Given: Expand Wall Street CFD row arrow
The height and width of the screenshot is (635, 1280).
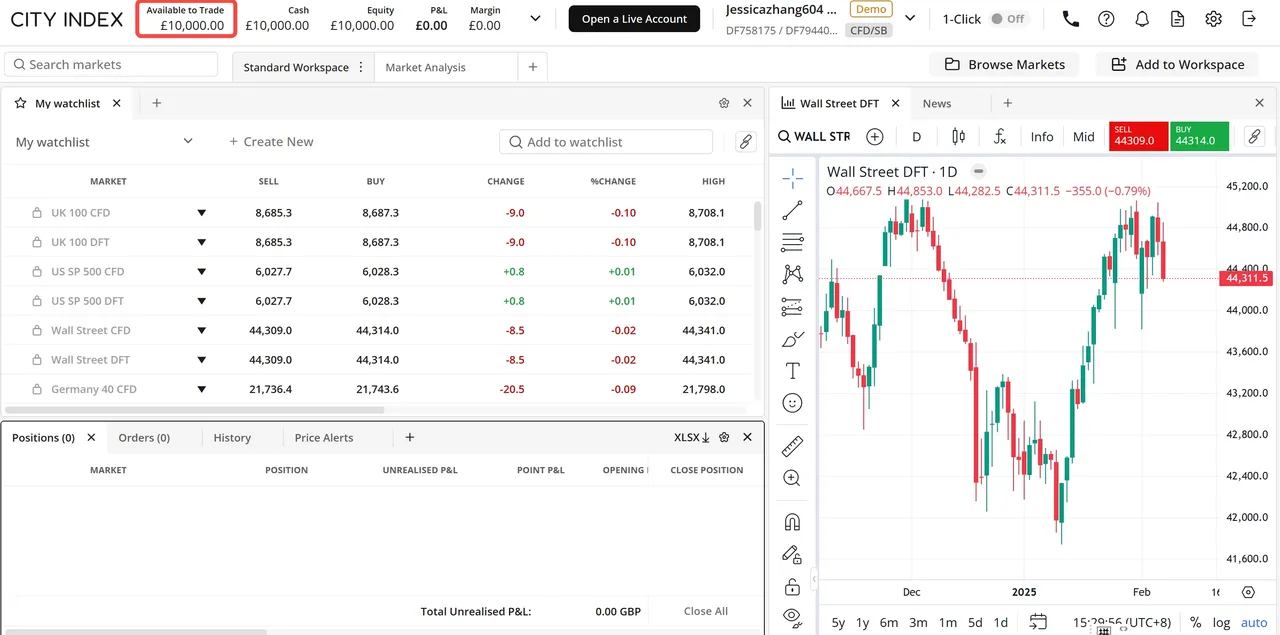Looking at the screenshot, I should coord(201,330).
